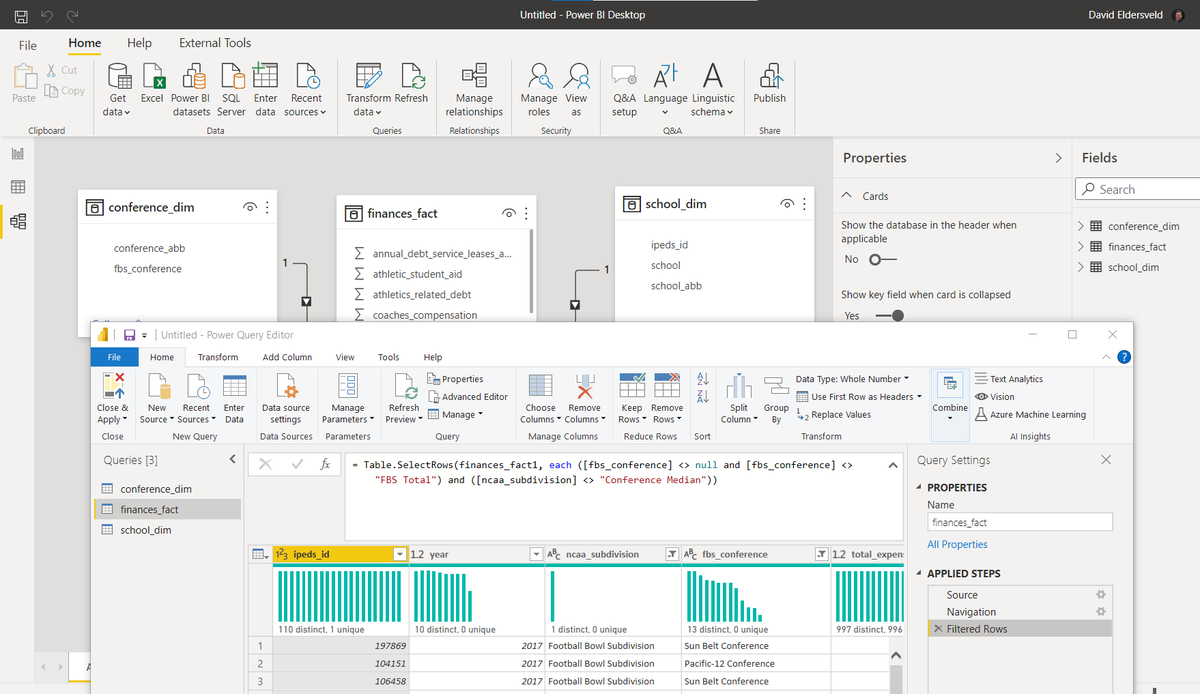Switch to Data view in left sidebar
Screen dimensions: 1200x694
coord(18,187)
